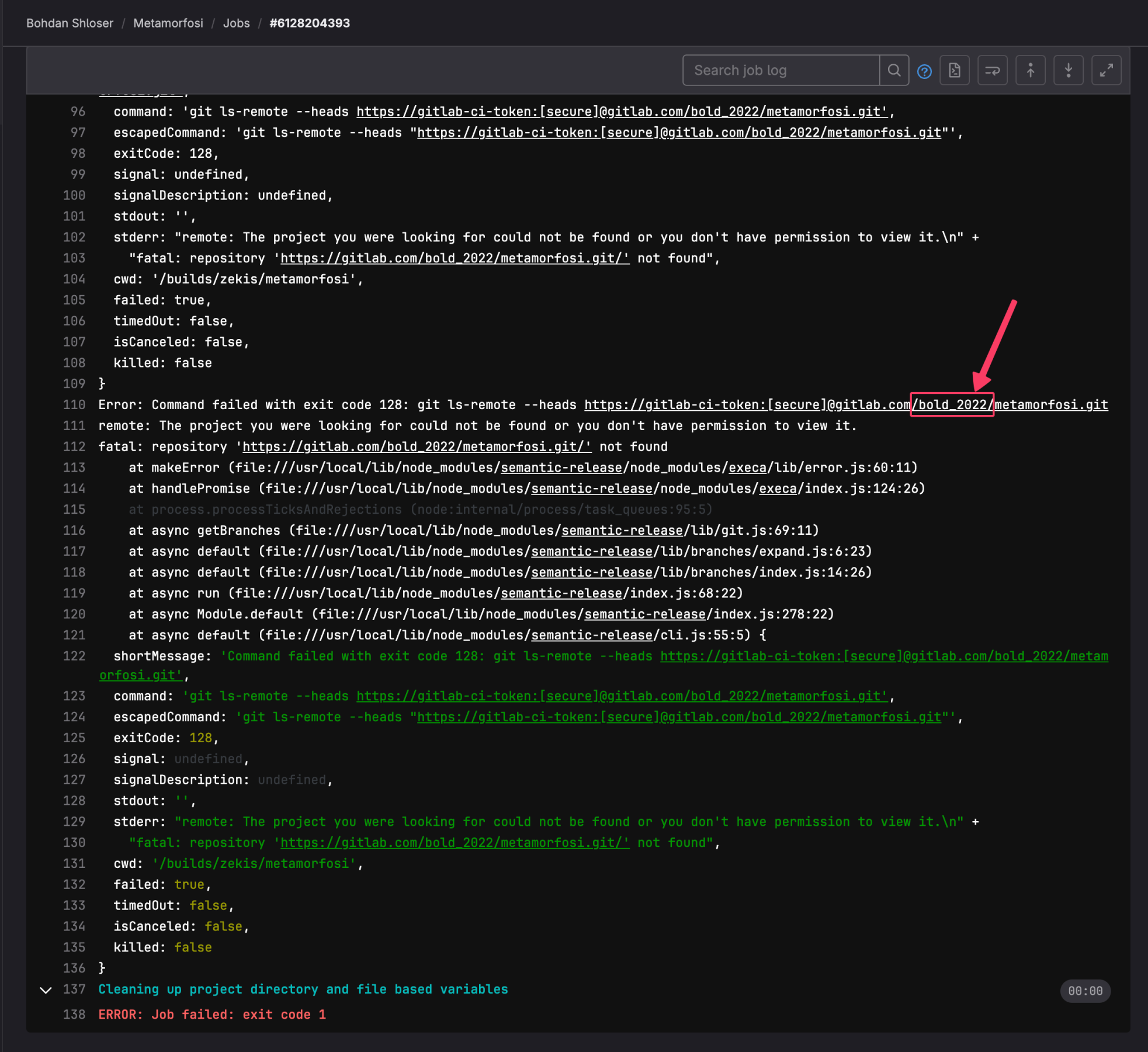
Task: Click 'cwd: /builds/zekis/metamorfosi' on line 104
Action: coord(238,279)
